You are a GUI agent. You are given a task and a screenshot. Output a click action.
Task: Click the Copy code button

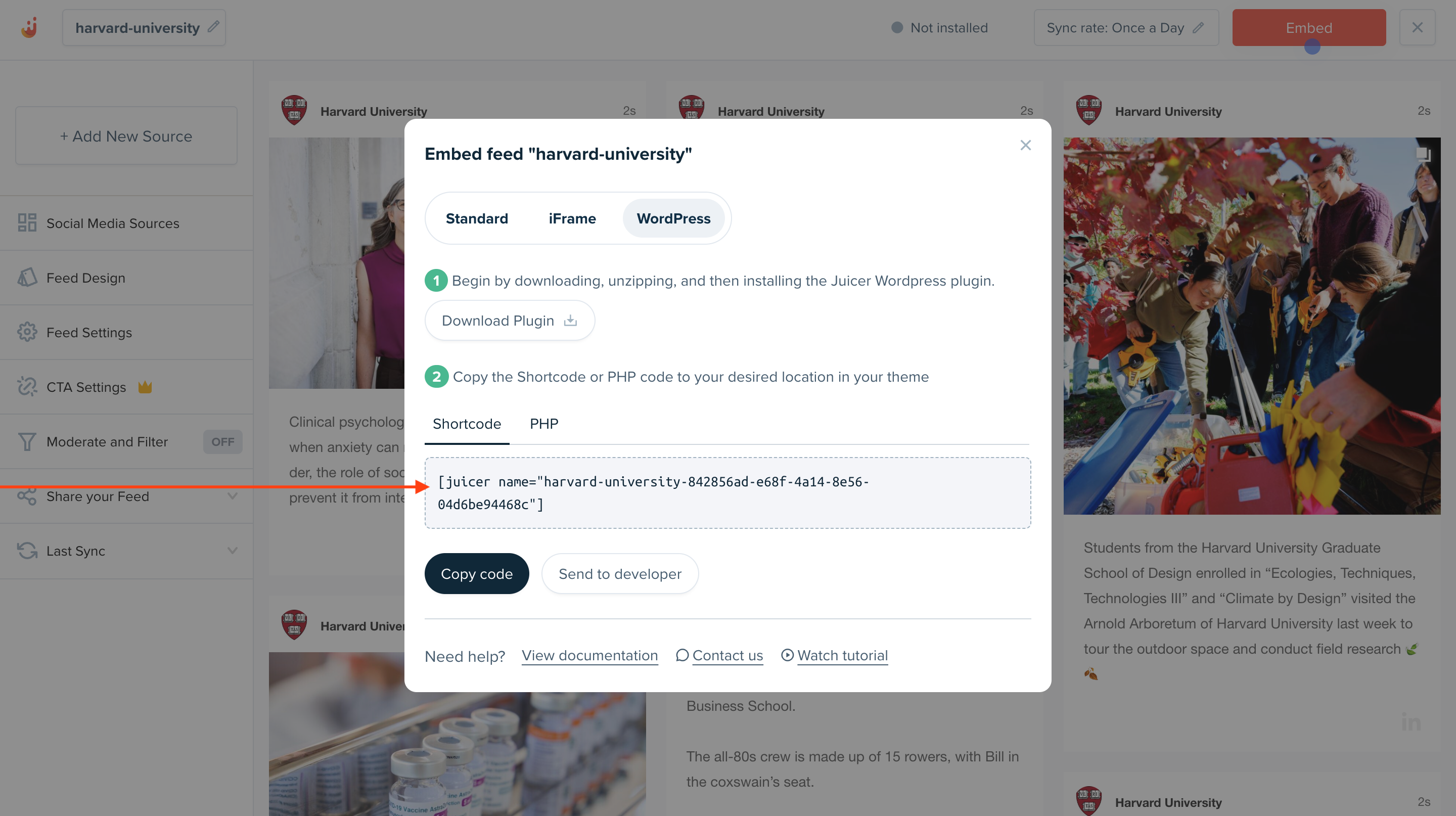click(x=476, y=573)
